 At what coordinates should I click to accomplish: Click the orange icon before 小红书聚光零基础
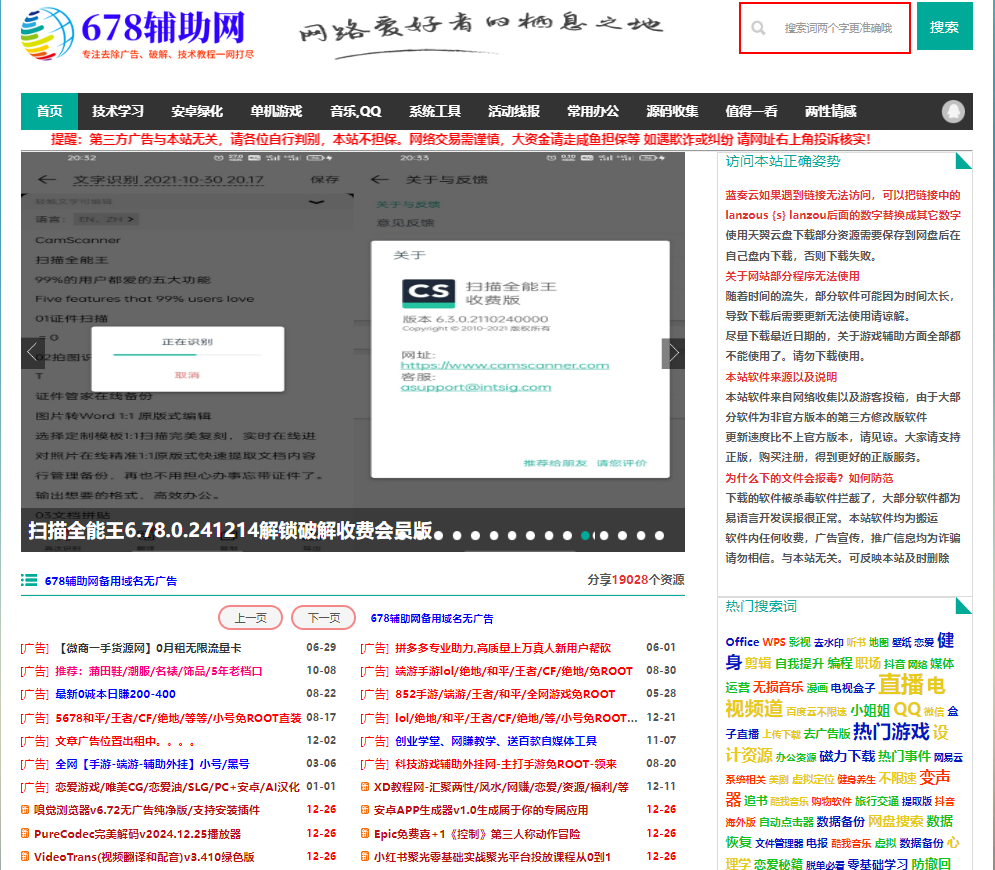pos(365,856)
